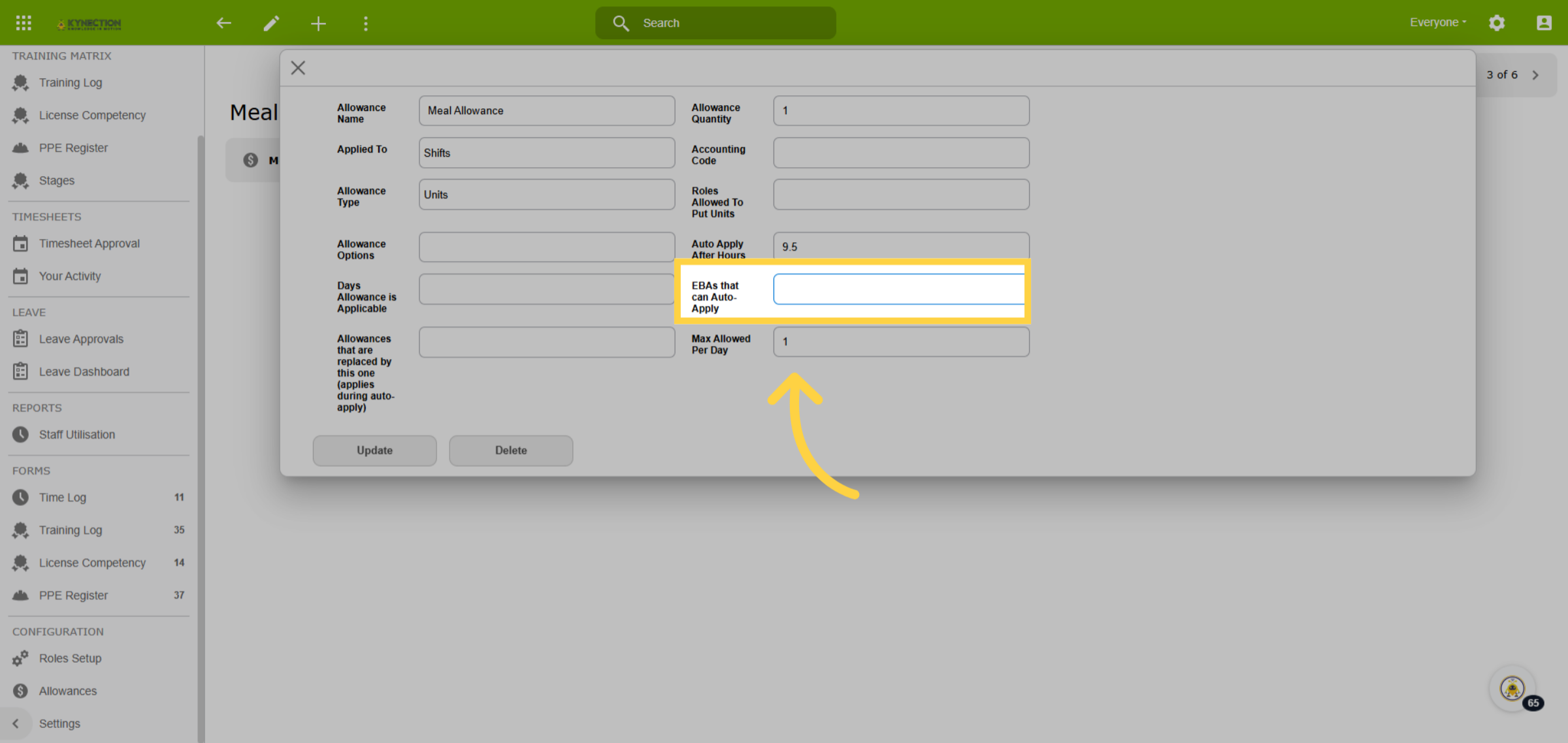
Task: Click the Leave Dashboard clipboard icon
Action: (x=20, y=371)
